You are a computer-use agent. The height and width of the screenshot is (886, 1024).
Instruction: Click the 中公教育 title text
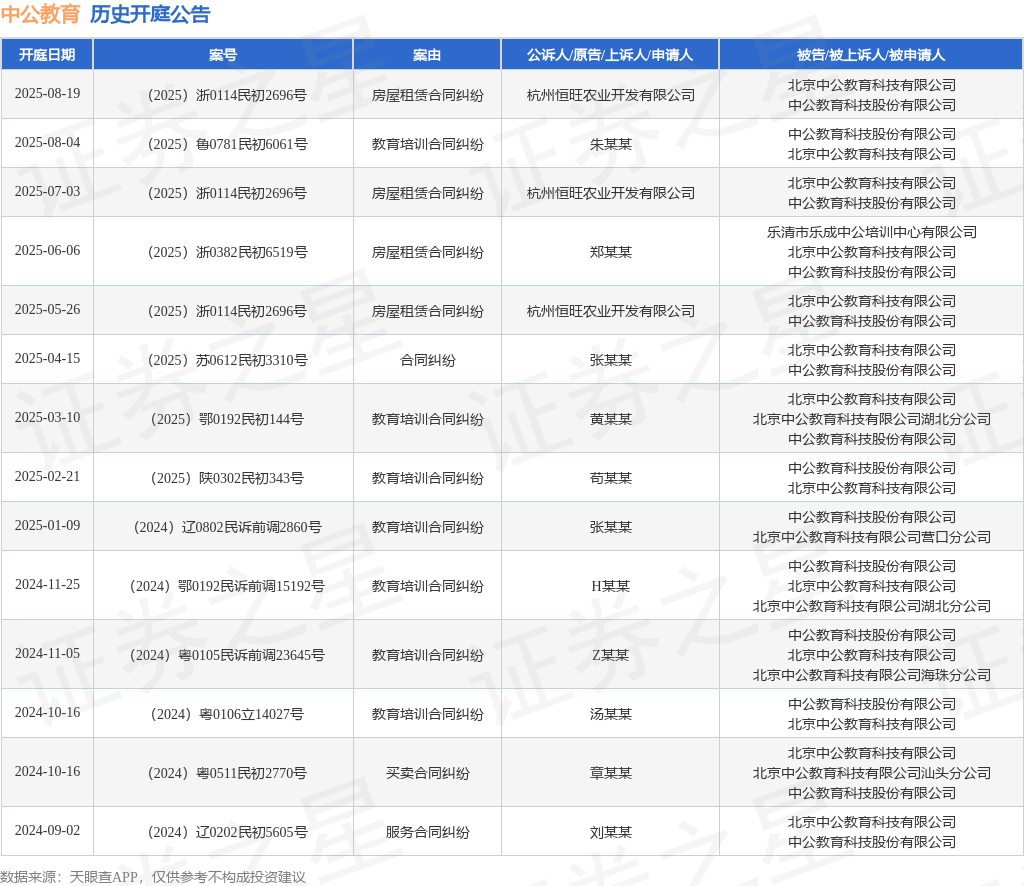40,14
